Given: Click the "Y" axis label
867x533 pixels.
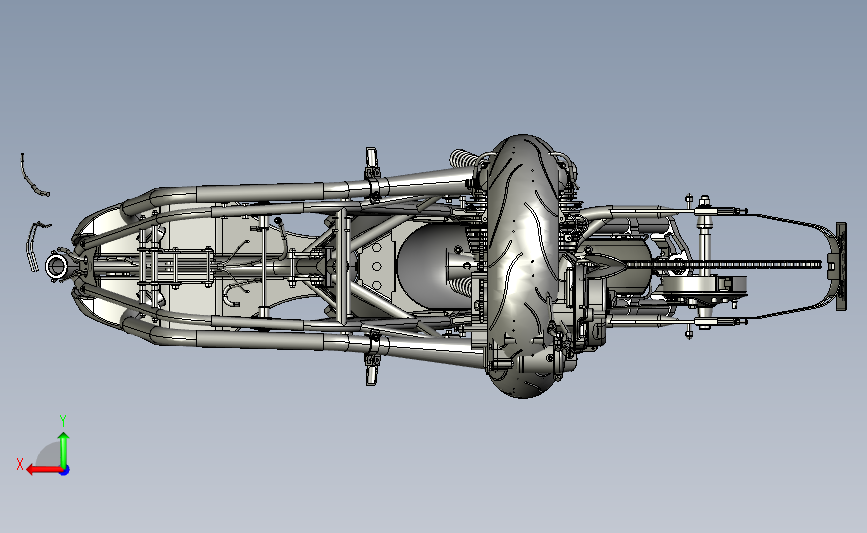Looking at the screenshot, I should click(63, 421).
